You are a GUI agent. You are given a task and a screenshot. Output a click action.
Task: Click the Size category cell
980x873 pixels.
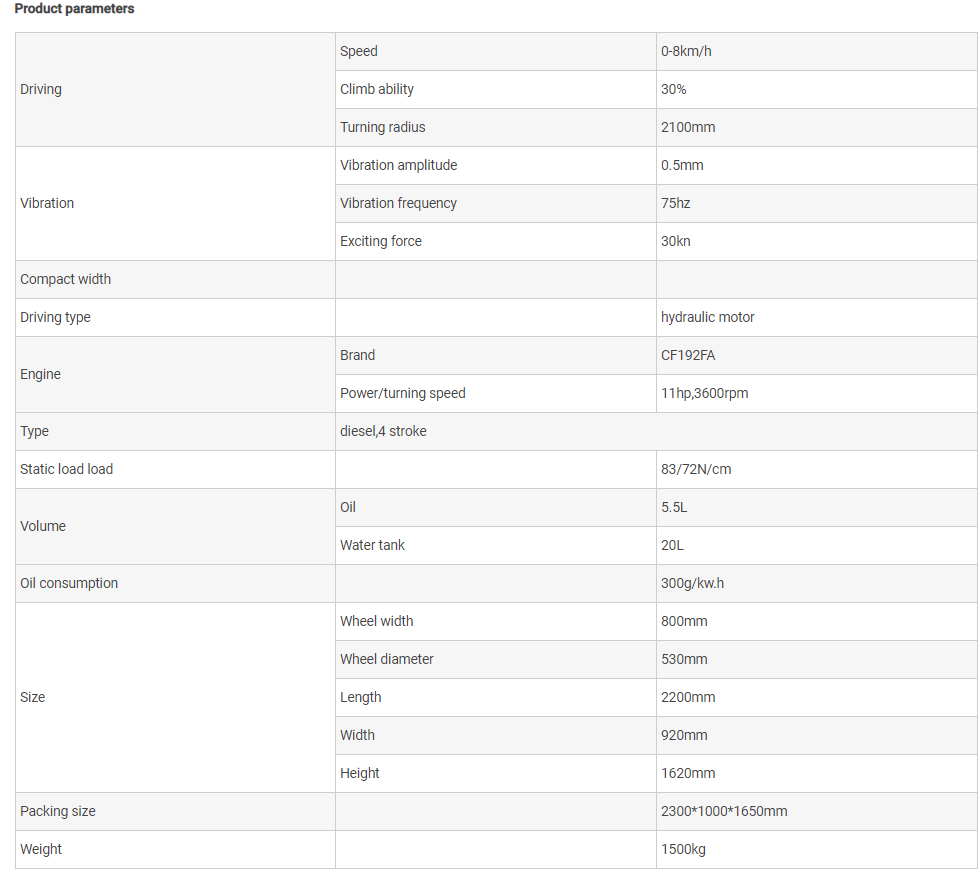tap(176, 697)
